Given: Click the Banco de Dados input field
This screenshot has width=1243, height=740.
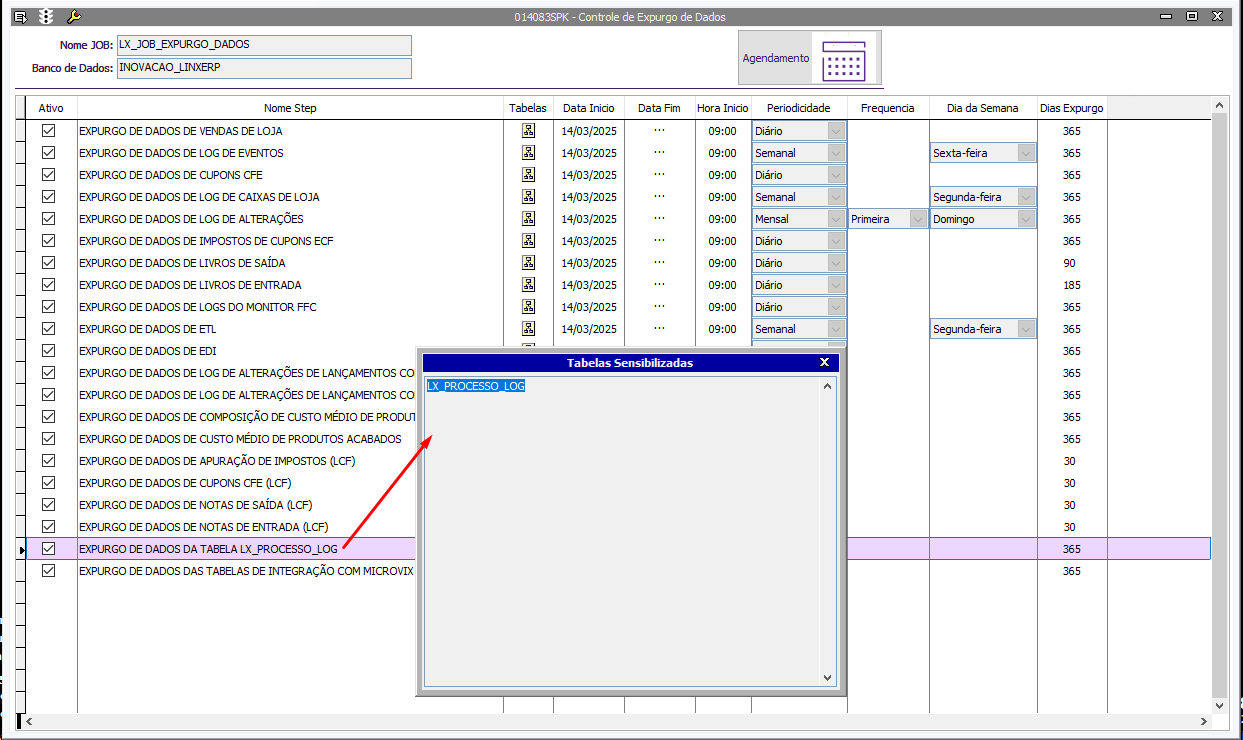Looking at the screenshot, I should tap(264, 68).
